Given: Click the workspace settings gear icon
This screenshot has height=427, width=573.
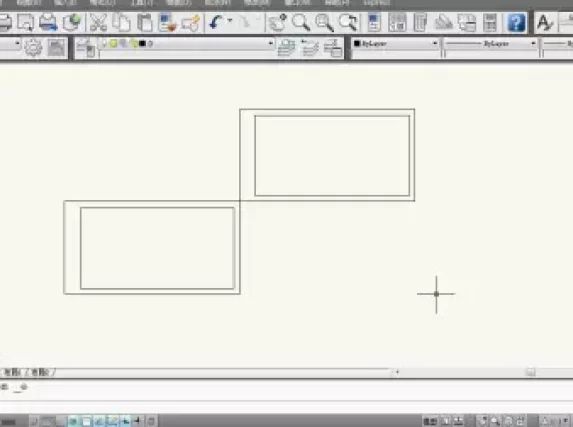Looking at the screenshot, I should click(x=33, y=48).
